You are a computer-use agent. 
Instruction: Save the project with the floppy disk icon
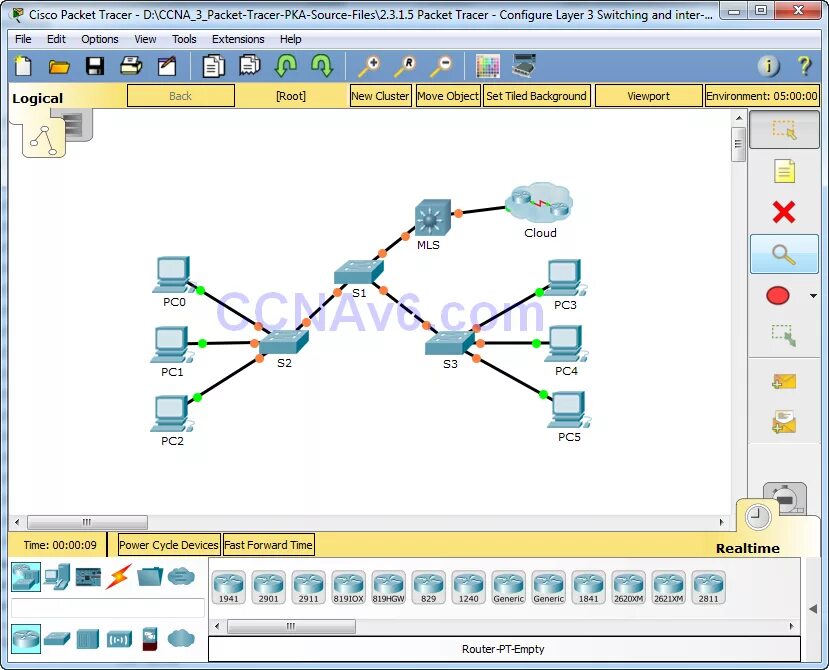pos(95,67)
